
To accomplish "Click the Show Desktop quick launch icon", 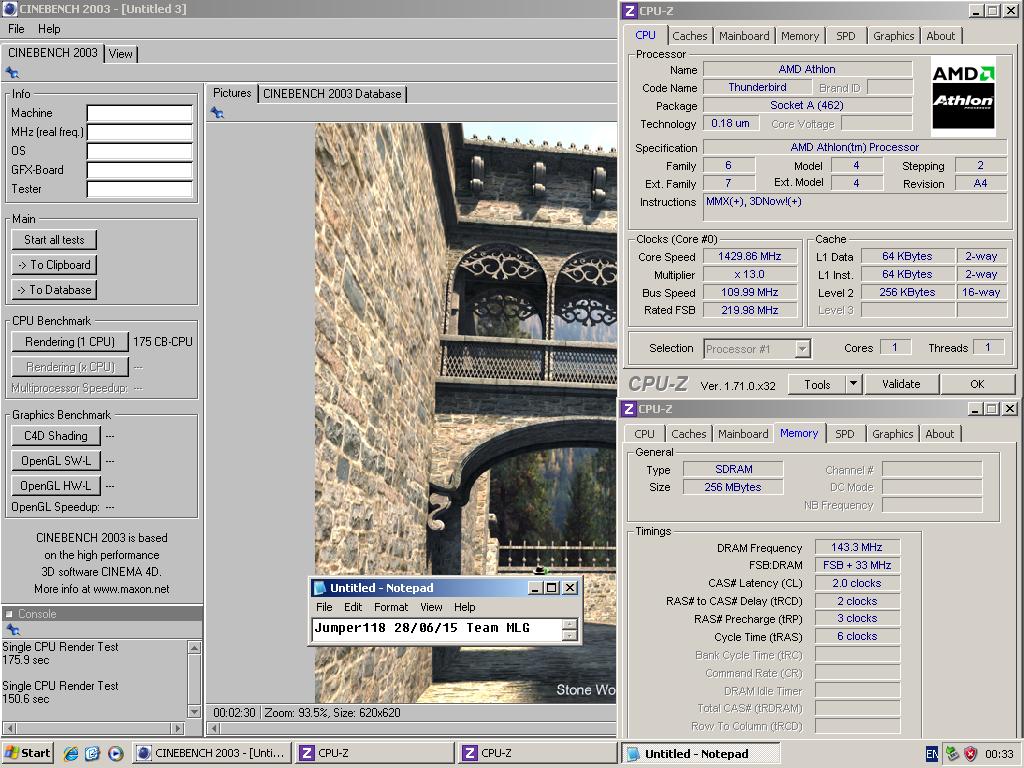I will 92,753.
